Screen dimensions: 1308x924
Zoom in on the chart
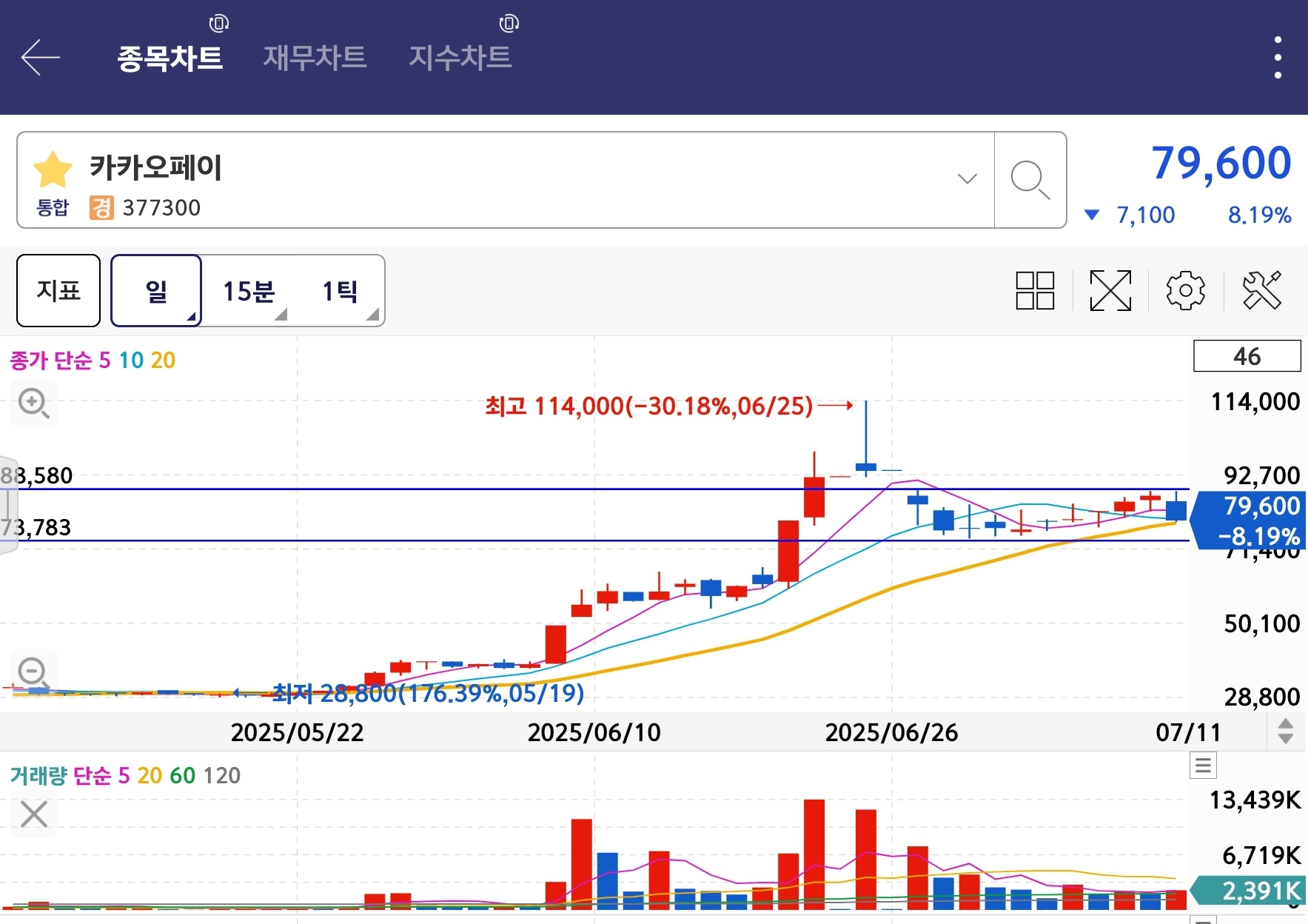[x=33, y=404]
